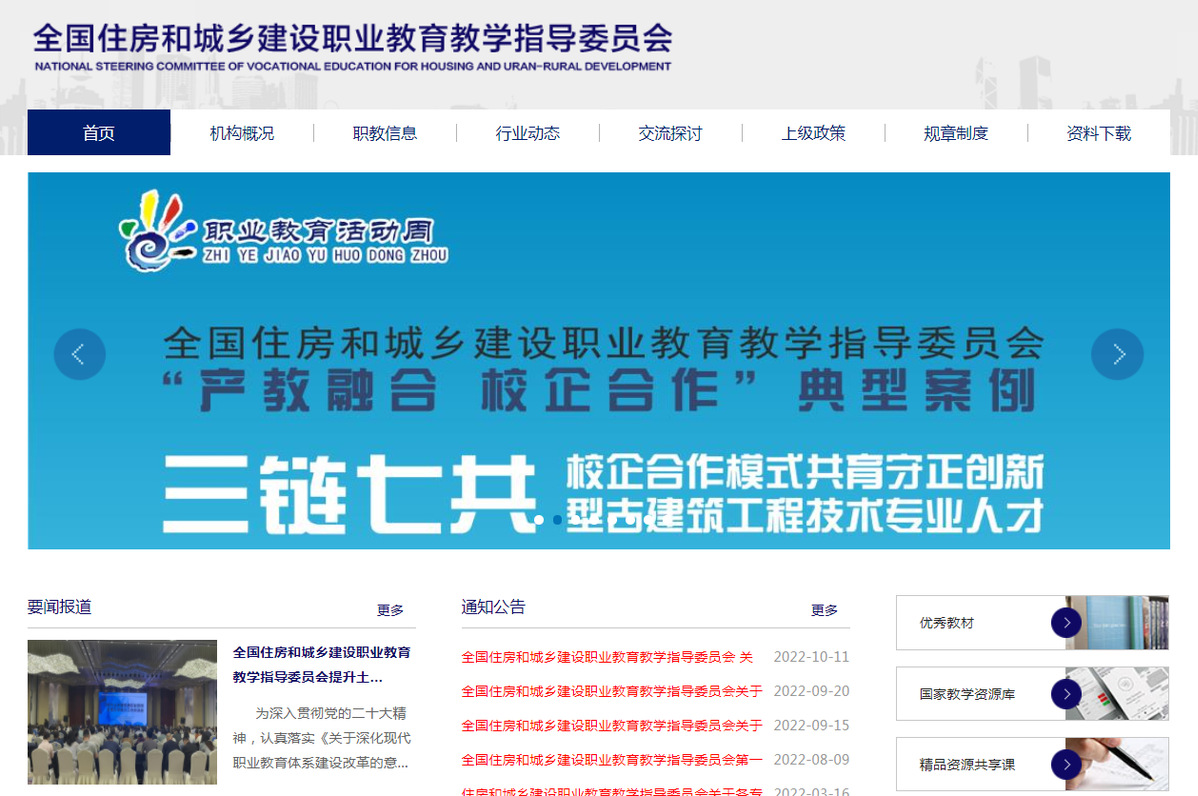Click the conference photo thumbnail under 要闻报道
The height and width of the screenshot is (796, 1198).
pos(122,712)
